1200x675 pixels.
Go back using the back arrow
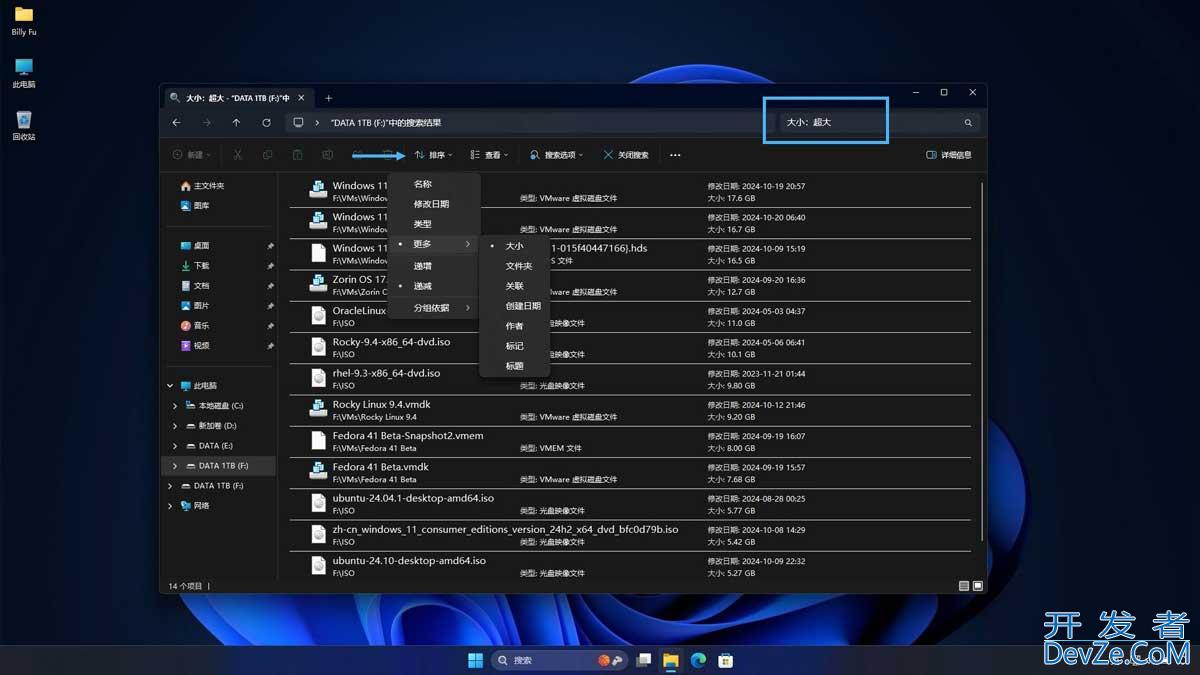[176, 123]
